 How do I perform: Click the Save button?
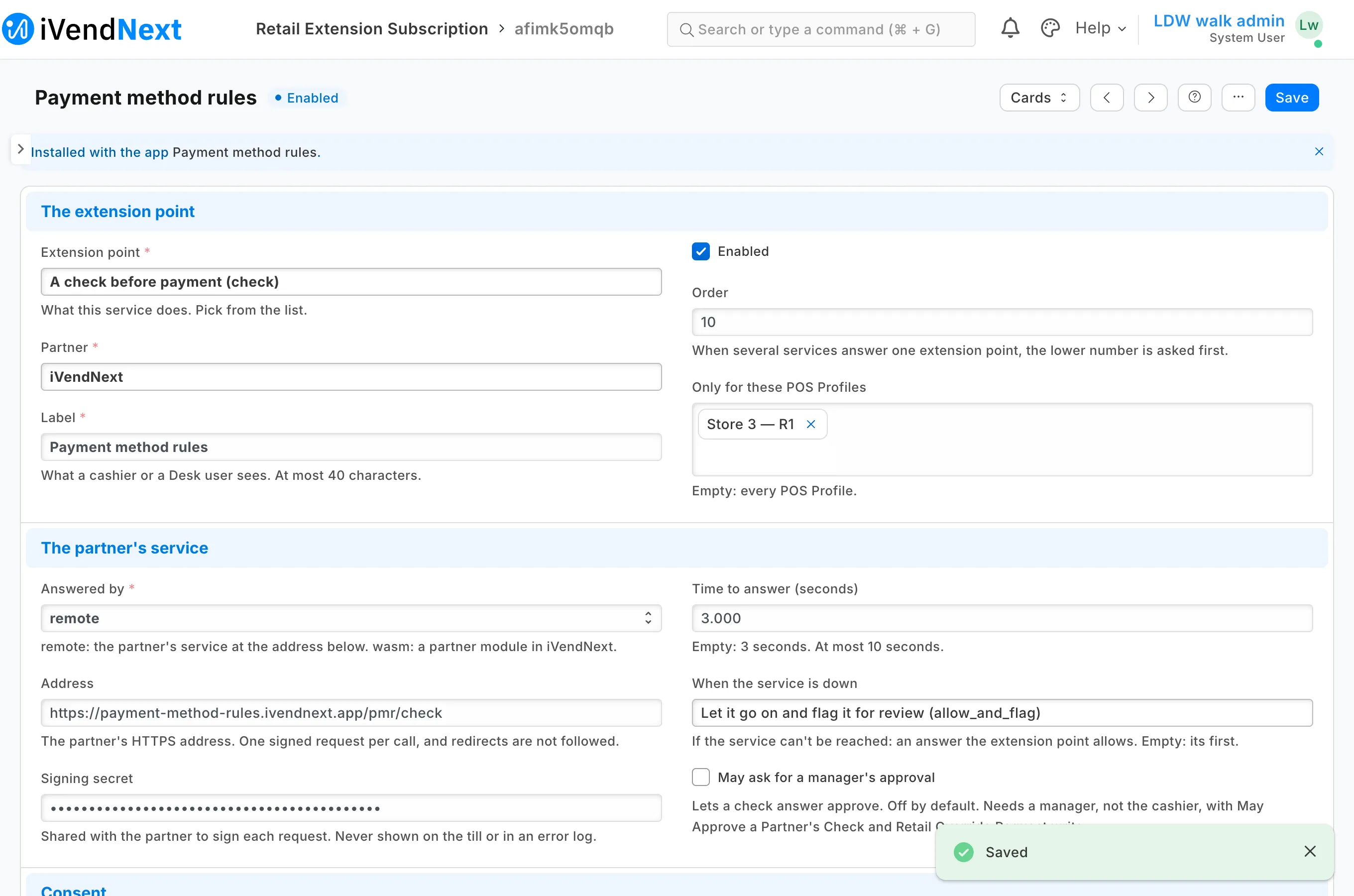1292,98
